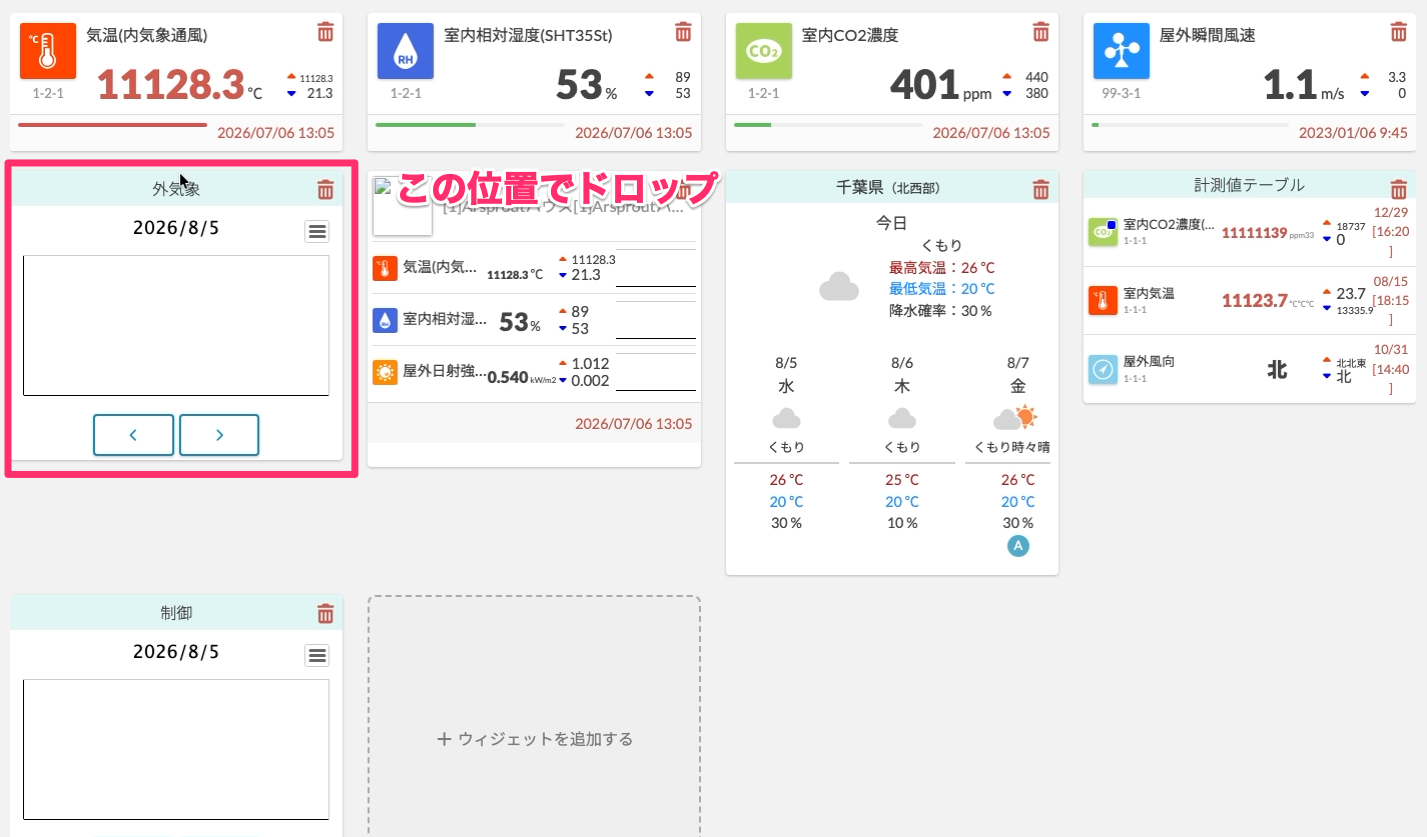Click the blue RH humidity icon
This screenshot has height=837, width=1427.
click(x=405, y=52)
